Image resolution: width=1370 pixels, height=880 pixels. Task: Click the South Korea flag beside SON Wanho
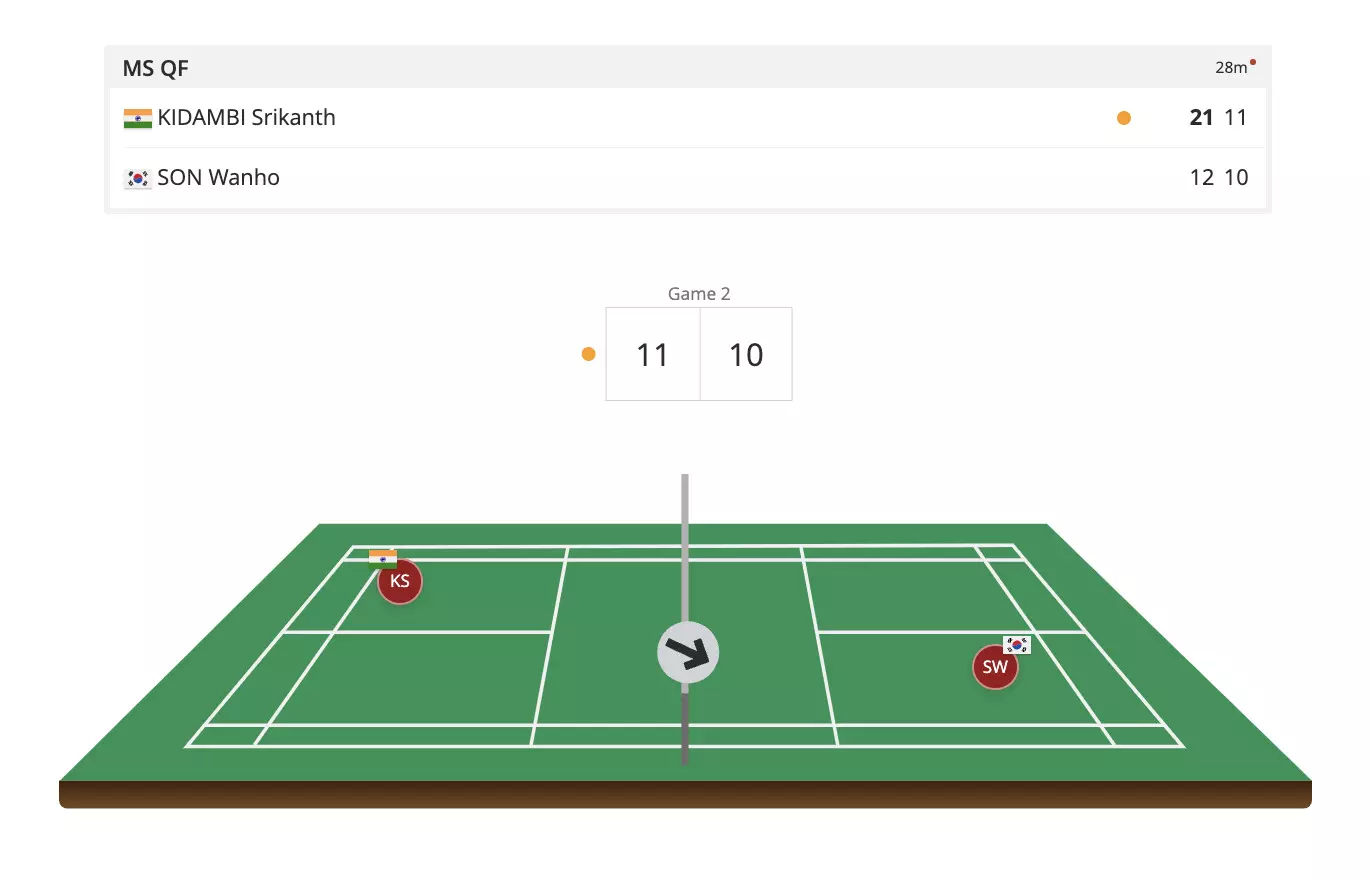(138, 179)
